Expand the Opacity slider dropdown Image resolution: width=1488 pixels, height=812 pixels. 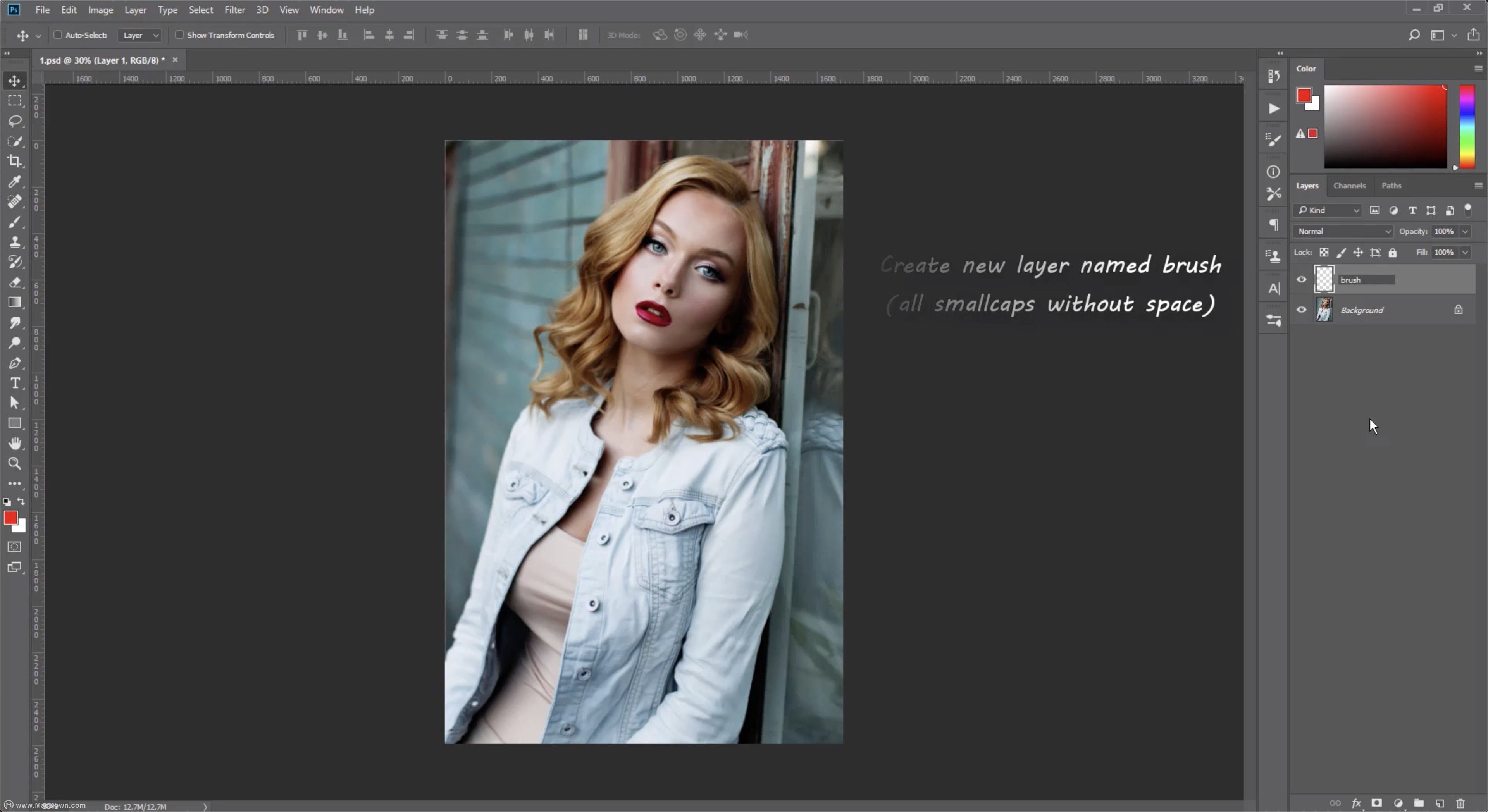coord(1465,231)
